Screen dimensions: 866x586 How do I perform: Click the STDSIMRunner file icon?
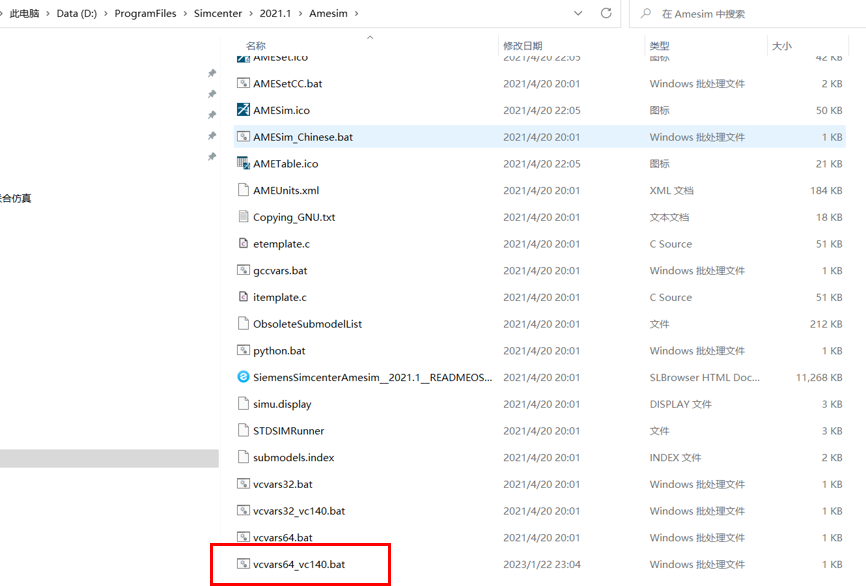243,430
